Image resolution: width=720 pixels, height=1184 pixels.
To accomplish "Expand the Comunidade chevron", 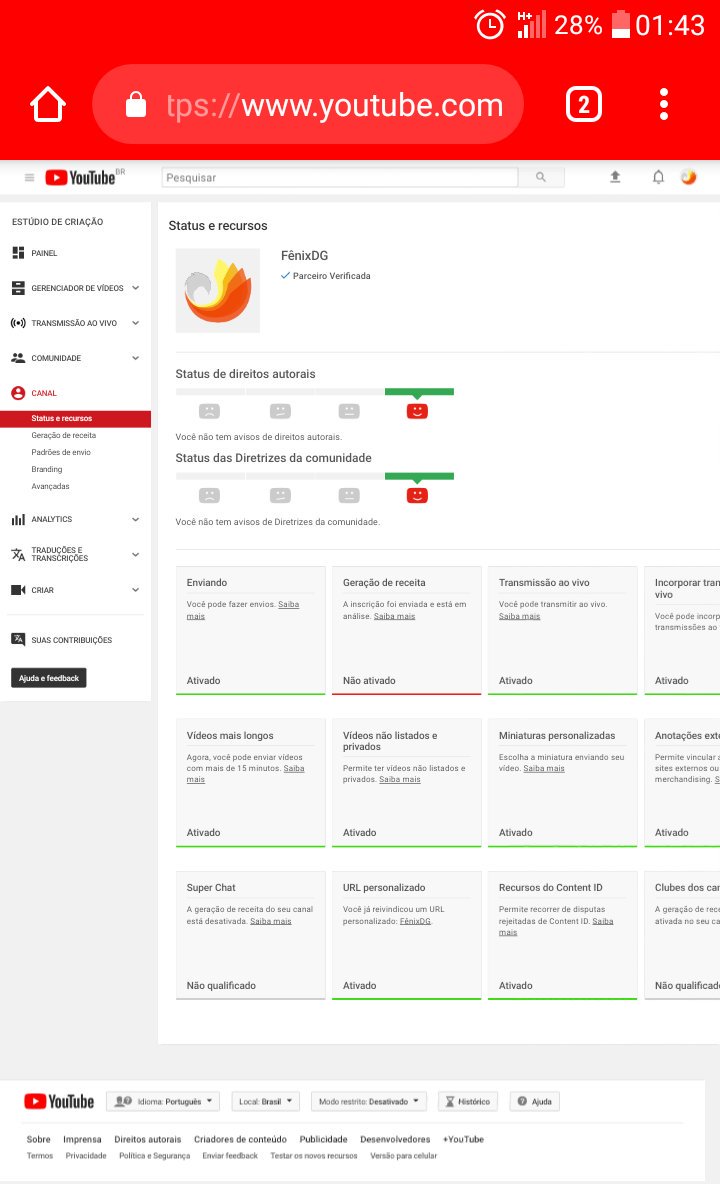I will click(x=136, y=358).
